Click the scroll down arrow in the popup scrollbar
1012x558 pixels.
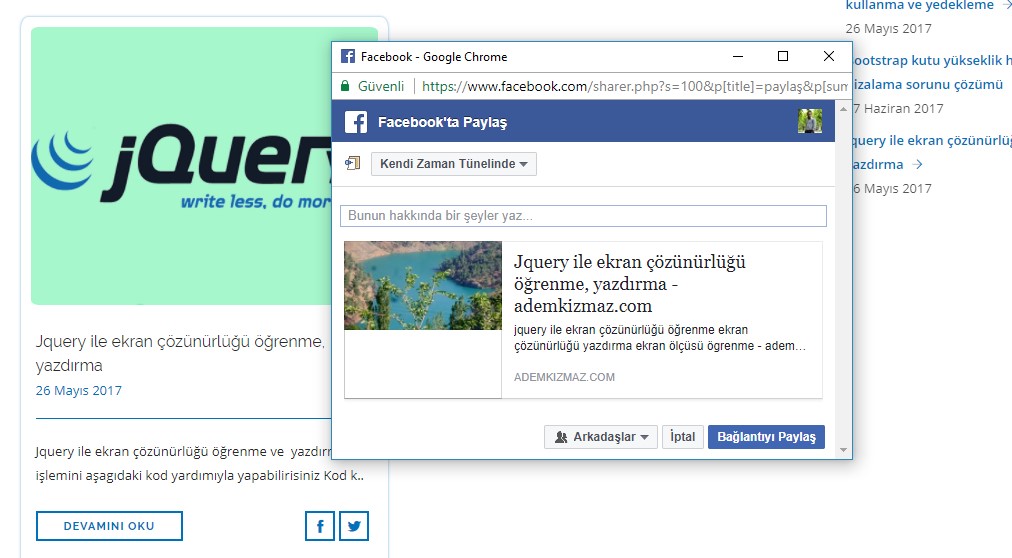[x=844, y=450]
